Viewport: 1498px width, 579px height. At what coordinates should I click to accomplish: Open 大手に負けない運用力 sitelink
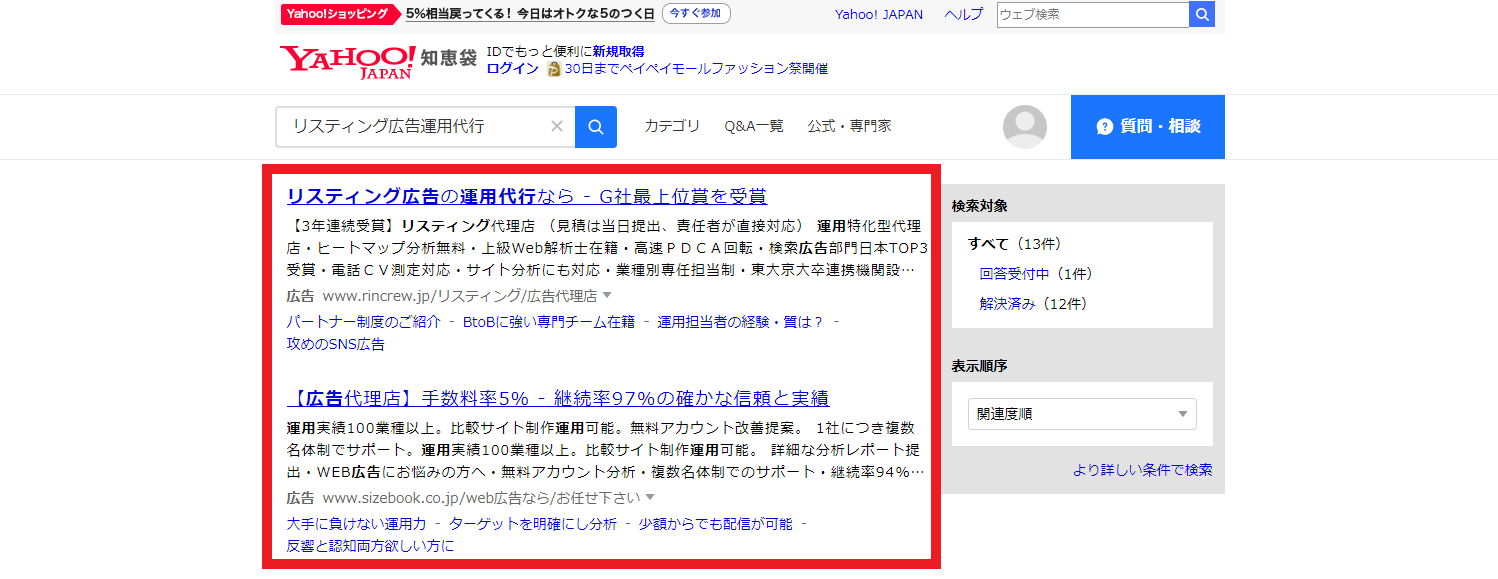click(x=356, y=523)
